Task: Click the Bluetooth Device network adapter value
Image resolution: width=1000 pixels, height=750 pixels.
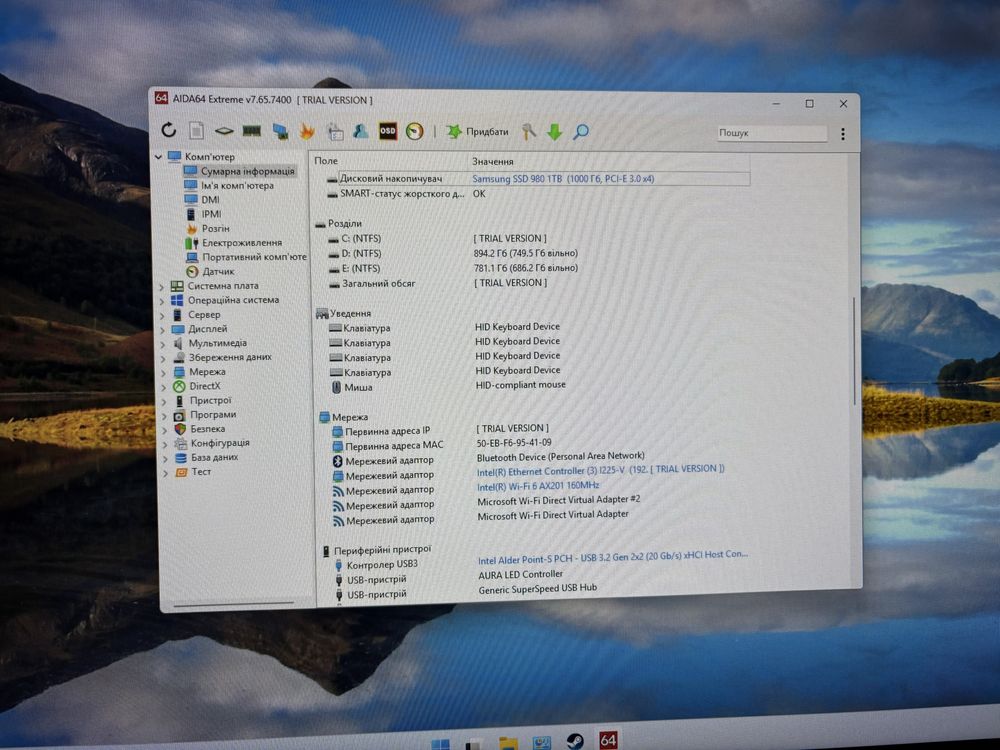Action: pos(561,457)
